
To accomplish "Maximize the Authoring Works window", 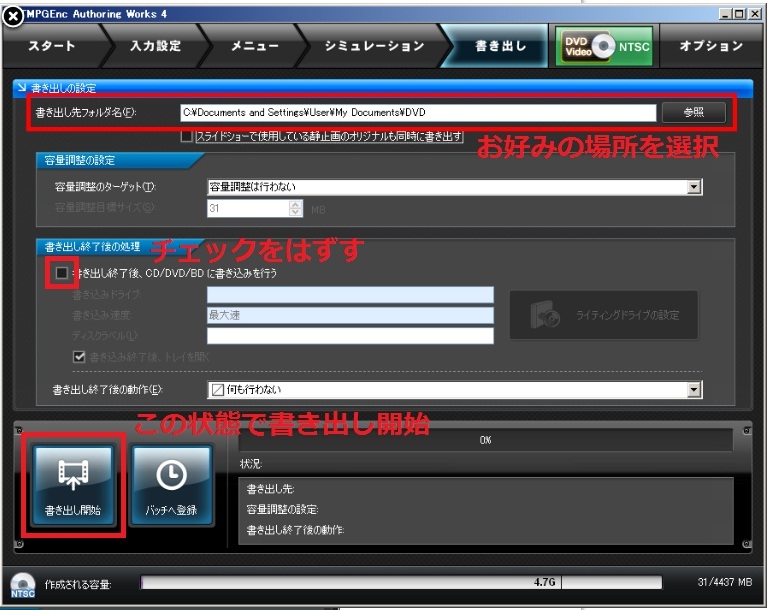I will pyautogui.click(x=740, y=14).
